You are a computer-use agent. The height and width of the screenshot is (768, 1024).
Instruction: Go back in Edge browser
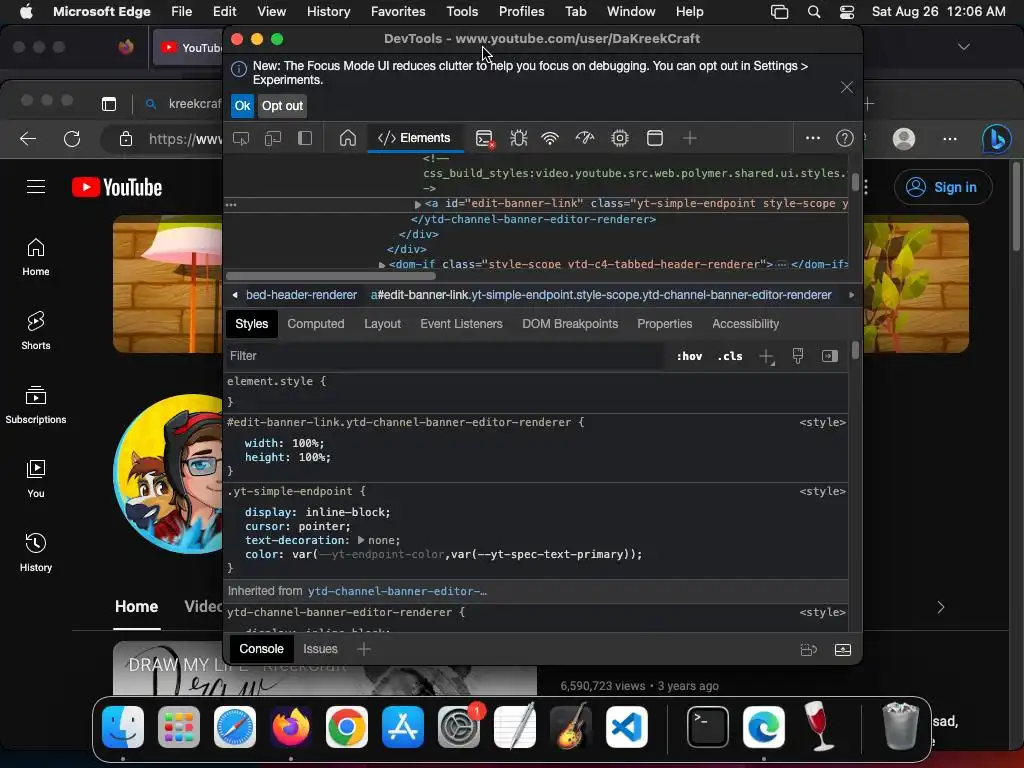click(x=27, y=138)
